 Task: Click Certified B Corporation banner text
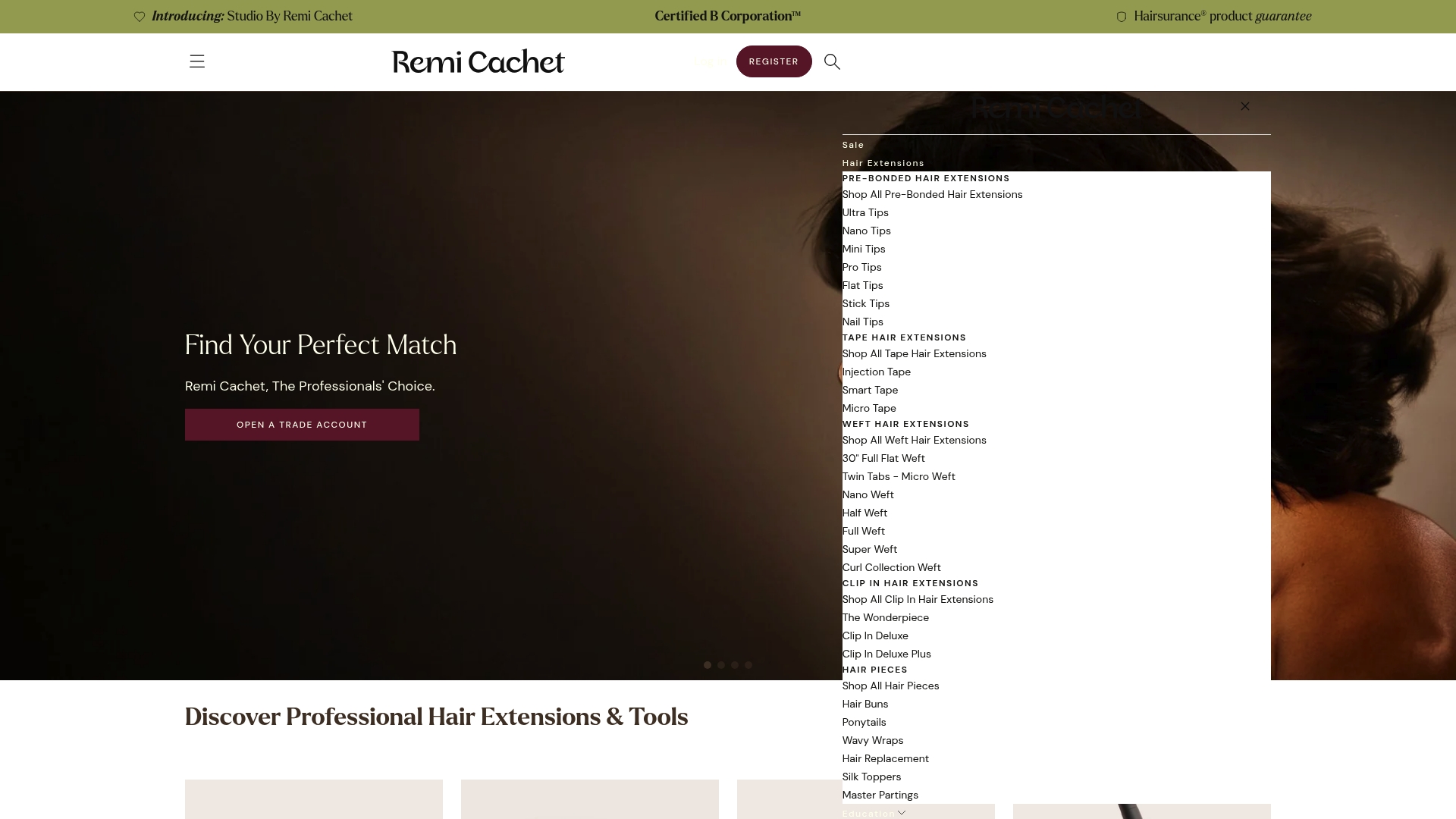[x=728, y=16]
